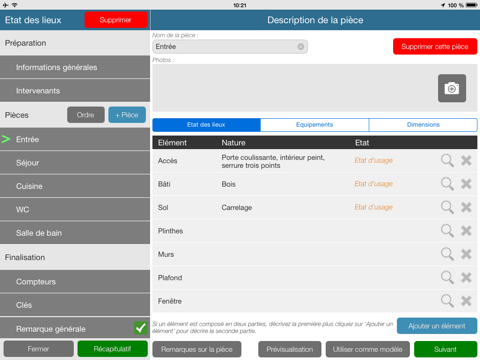Delete the Murs element with its cross
The width and height of the screenshot is (480, 360).
466,254
